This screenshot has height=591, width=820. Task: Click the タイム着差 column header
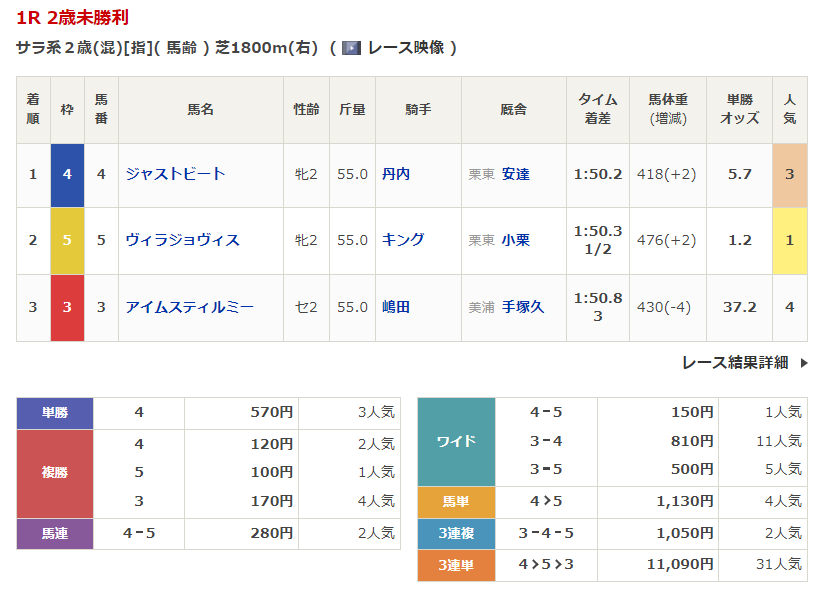(x=598, y=109)
